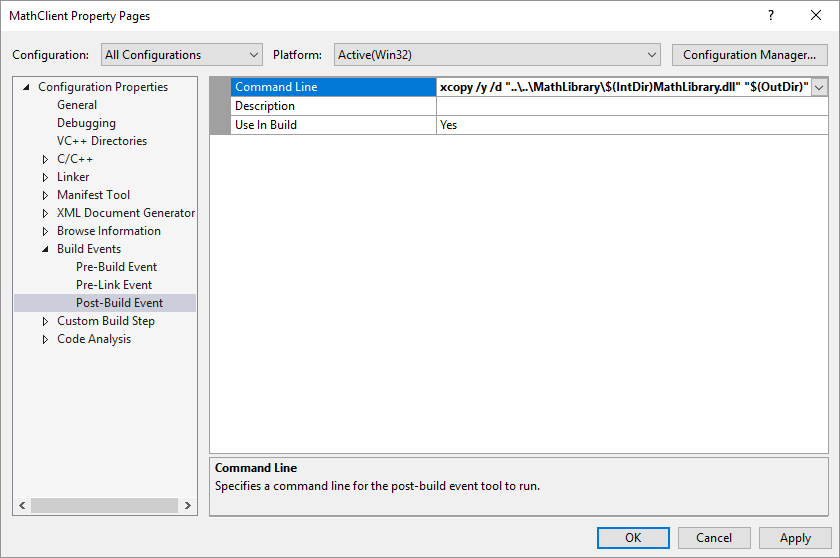Expand the Manifest Tool node arrow

[x=46, y=195]
